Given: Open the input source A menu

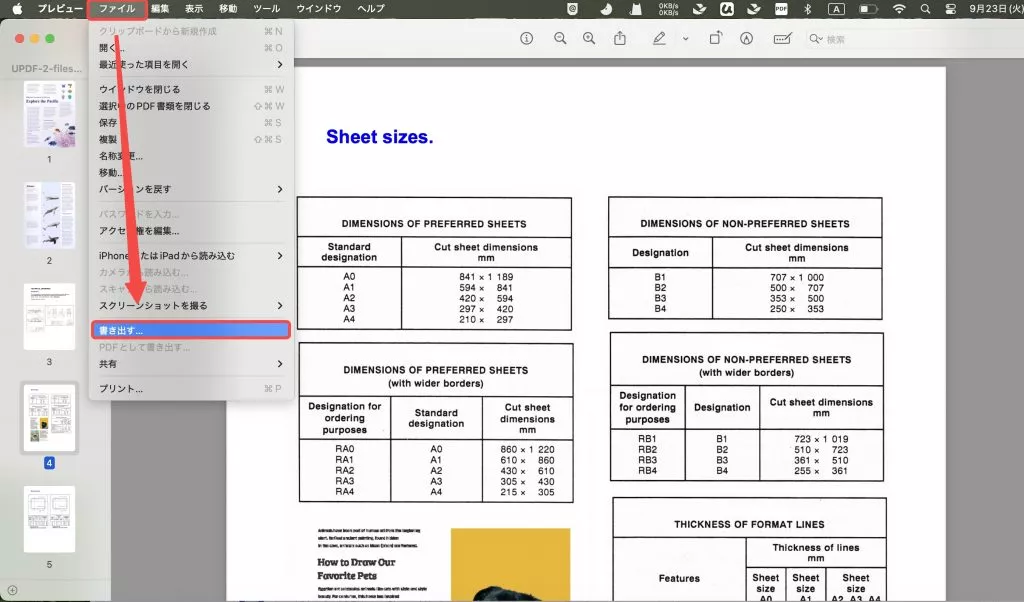Looking at the screenshot, I should (837, 8).
